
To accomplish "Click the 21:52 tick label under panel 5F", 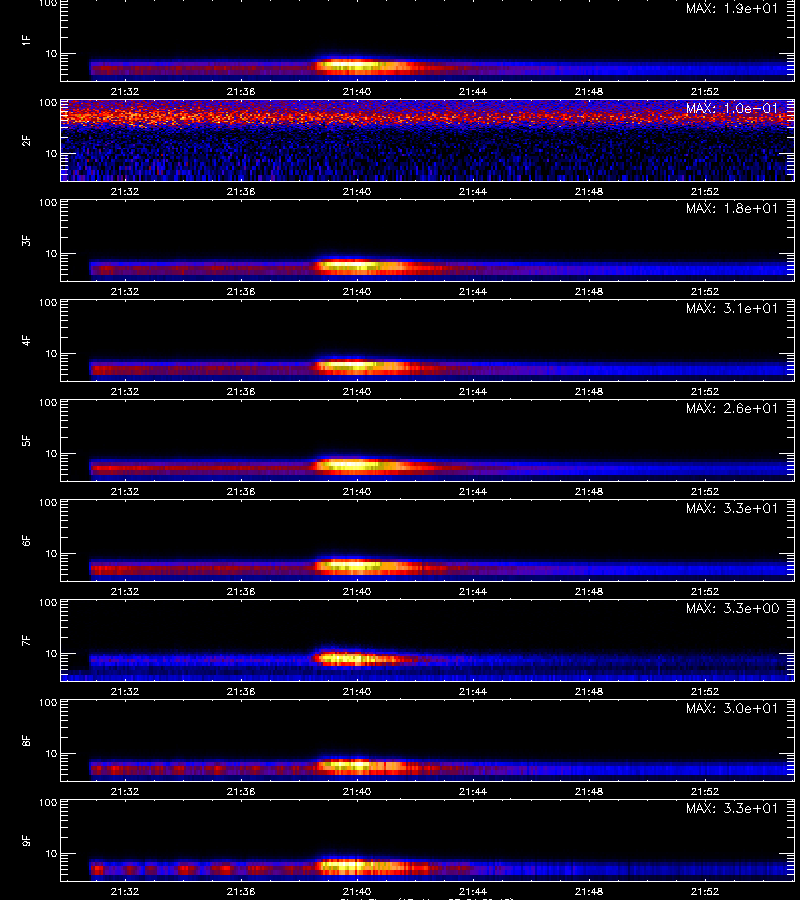I will [705, 491].
